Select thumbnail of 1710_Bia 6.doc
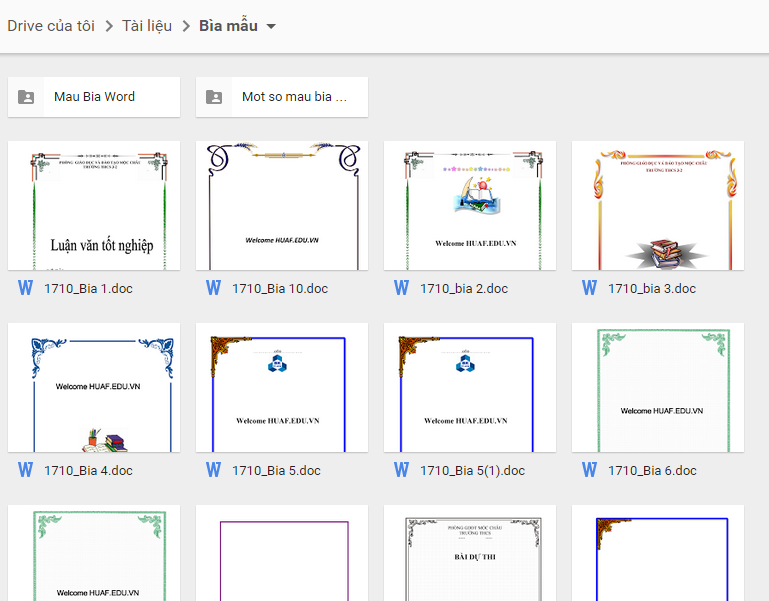Image resolution: width=769 pixels, height=601 pixels. 658,388
